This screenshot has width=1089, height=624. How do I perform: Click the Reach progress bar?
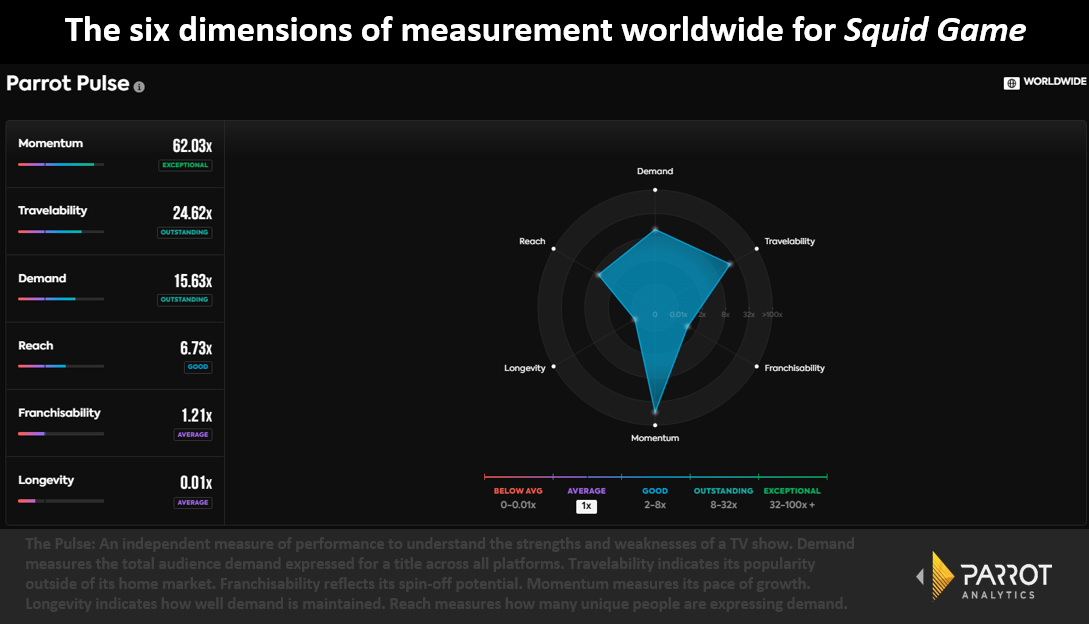click(x=61, y=366)
